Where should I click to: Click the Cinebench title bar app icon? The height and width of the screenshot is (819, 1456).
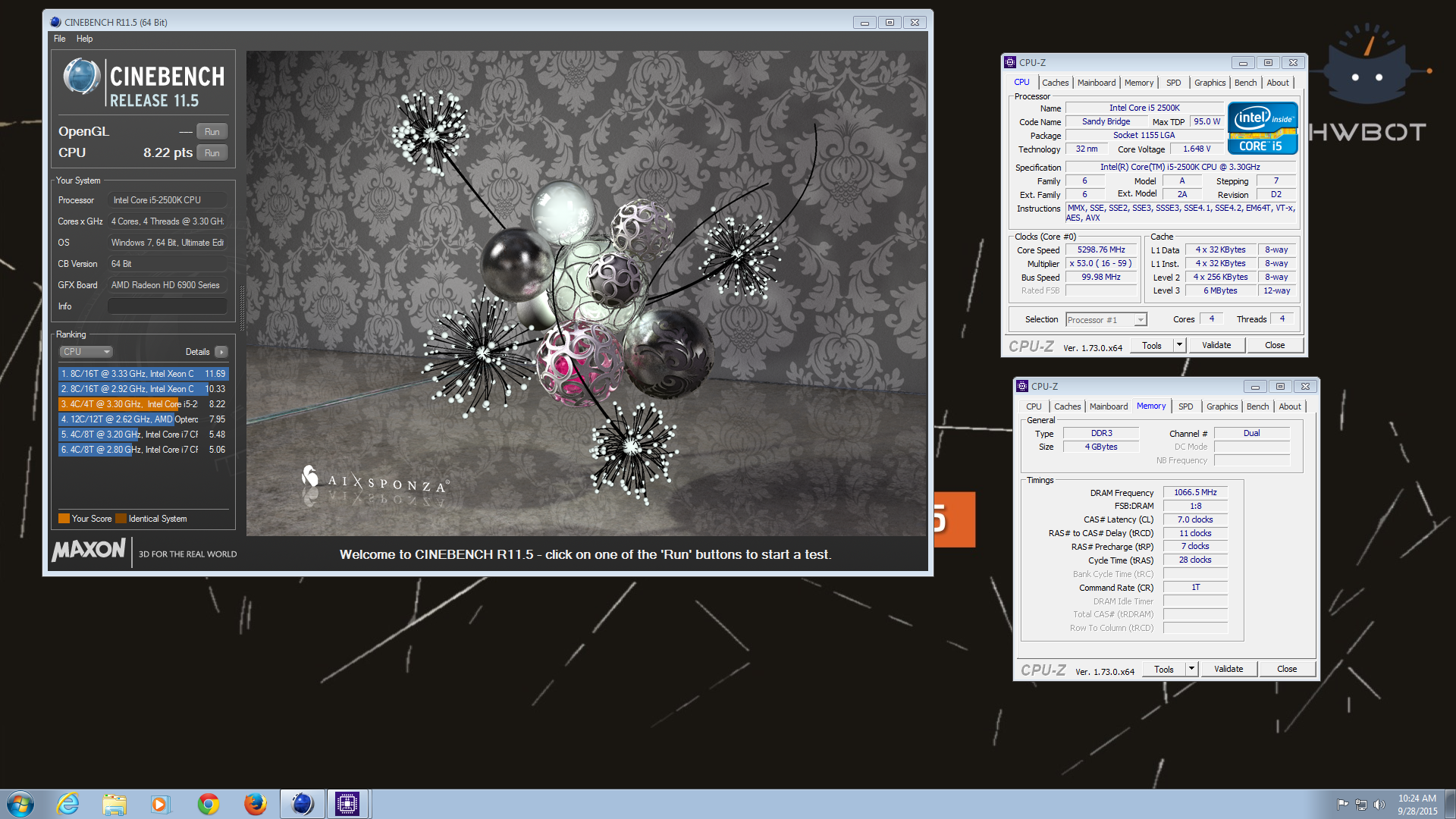tap(55, 22)
